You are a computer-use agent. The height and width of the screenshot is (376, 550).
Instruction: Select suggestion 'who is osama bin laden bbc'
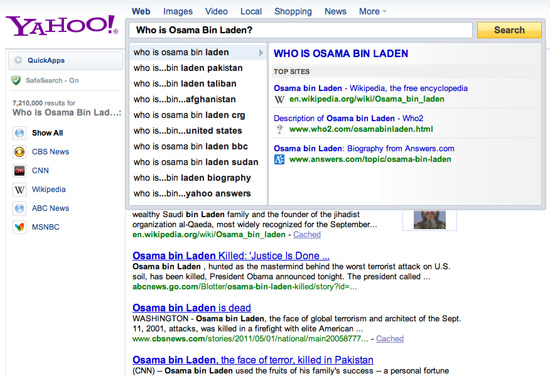tap(198, 147)
